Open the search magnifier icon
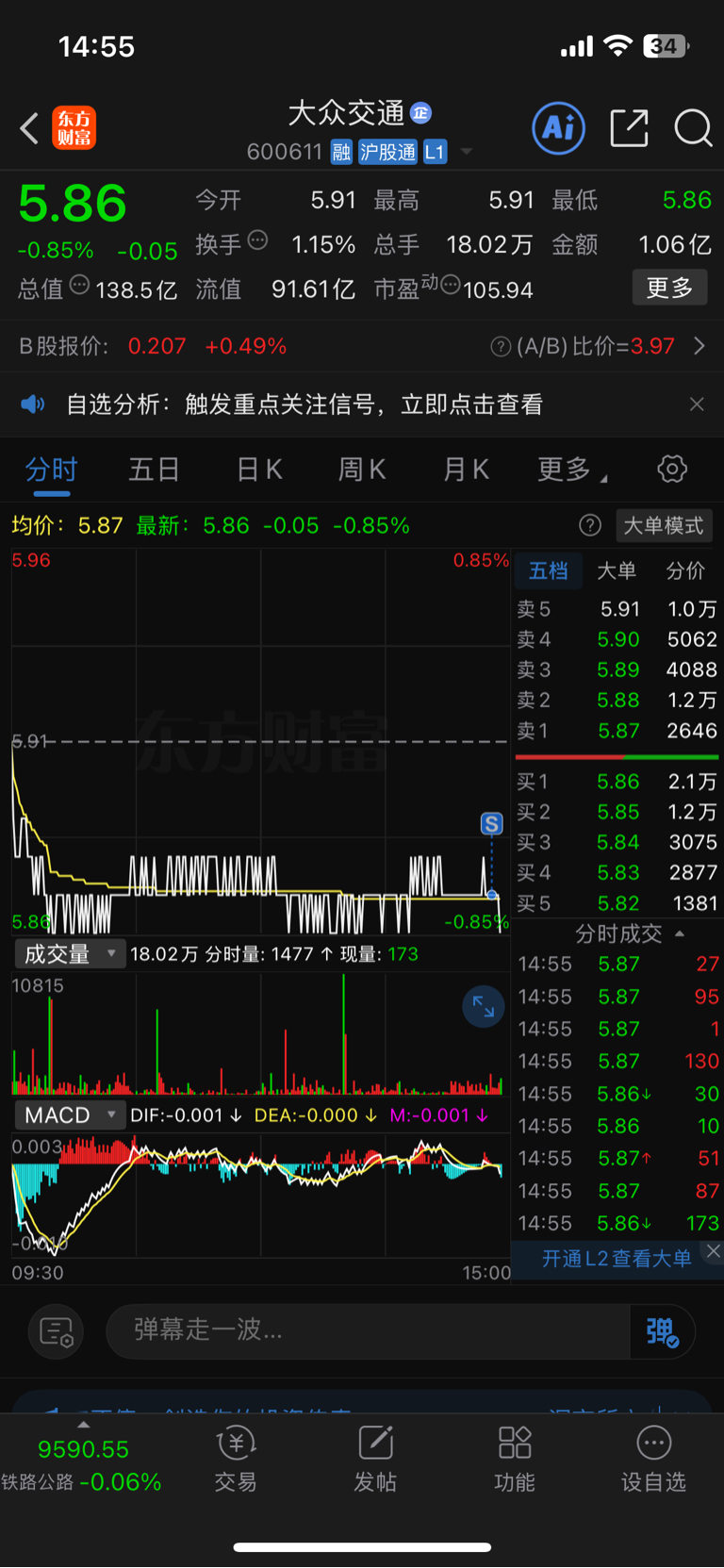Image resolution: width=724 pixels, height=1568 pixels. pyautogui.click(x=693, y=128)
